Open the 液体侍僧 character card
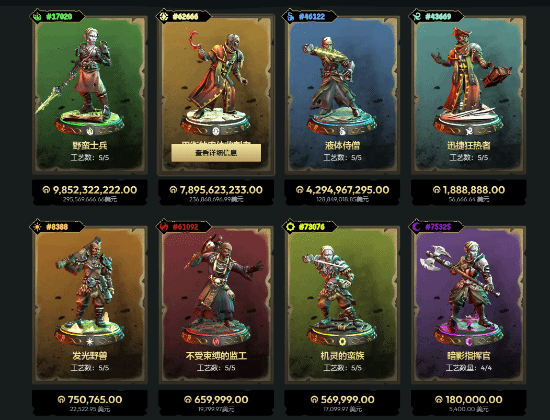 [342, 95]
